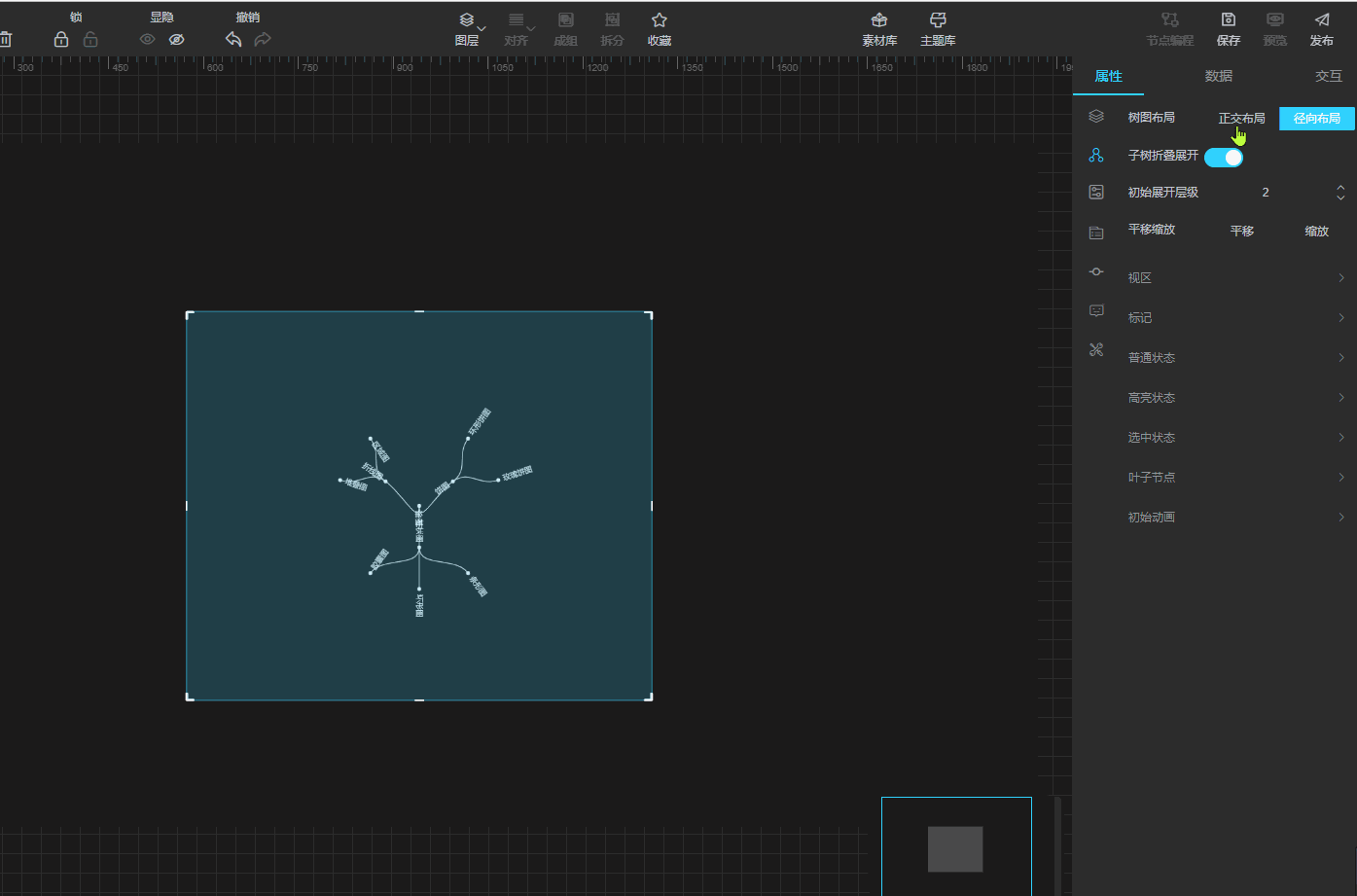Click the 初始动画 label

(x=1152, y=518)
